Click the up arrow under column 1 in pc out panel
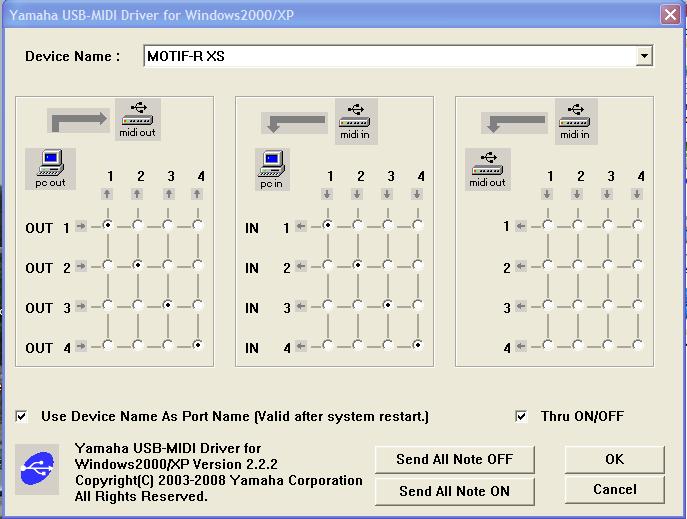This screenshot has width=687, height=519. click(107, 194)
